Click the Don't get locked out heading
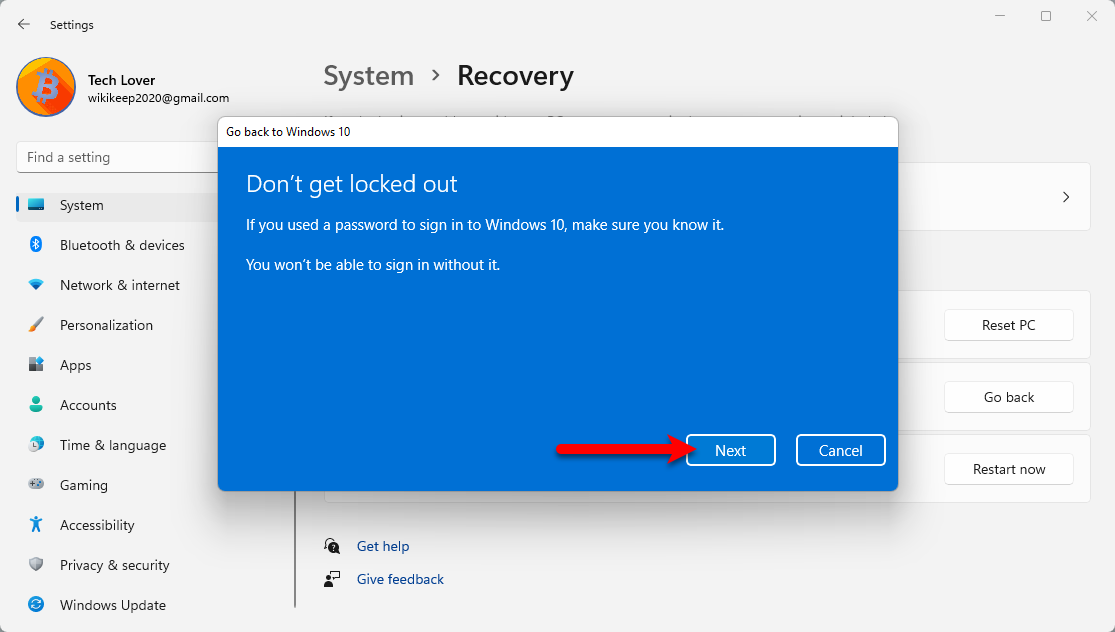This screenshot has width=1115, height=632. 351,184
